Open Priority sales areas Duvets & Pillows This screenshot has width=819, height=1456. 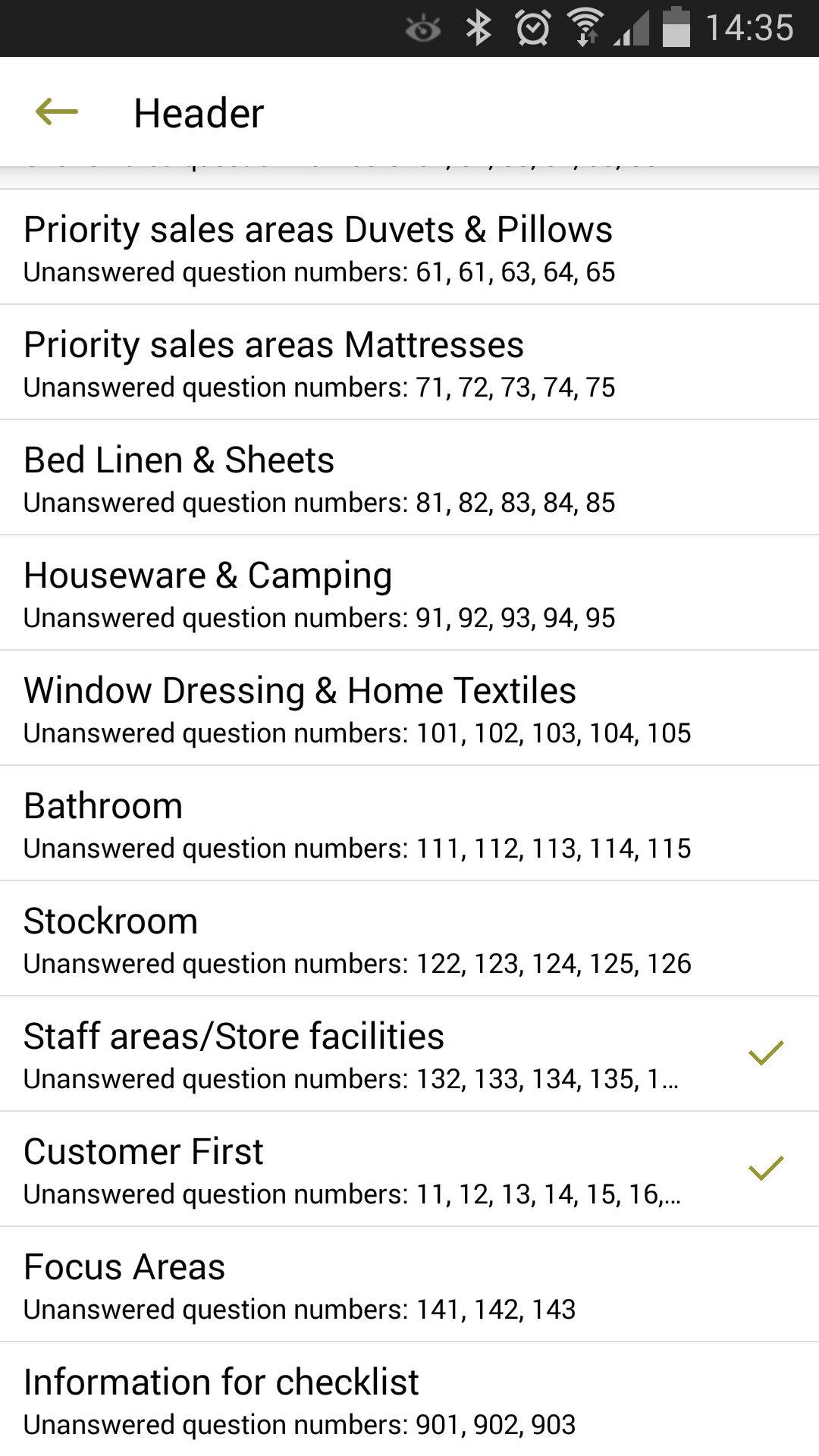click(318, 247)
